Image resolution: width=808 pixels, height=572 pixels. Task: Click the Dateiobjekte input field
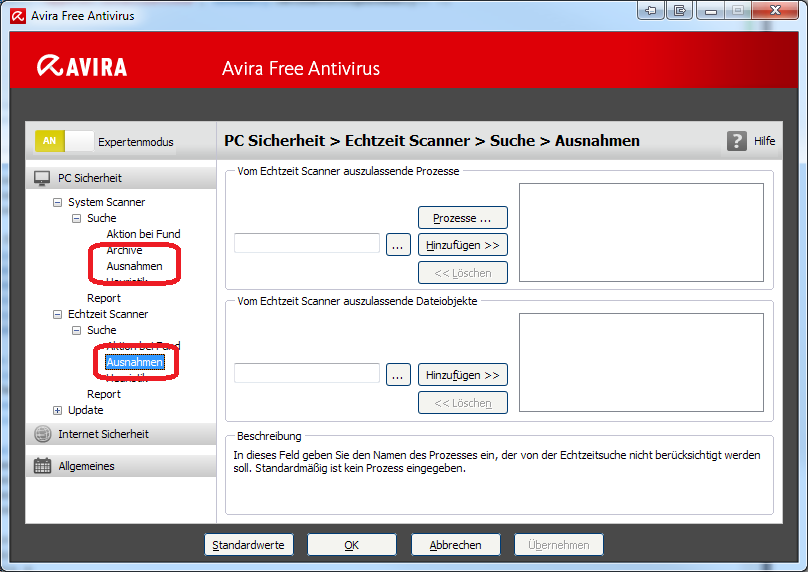click(x=307, y=373)
